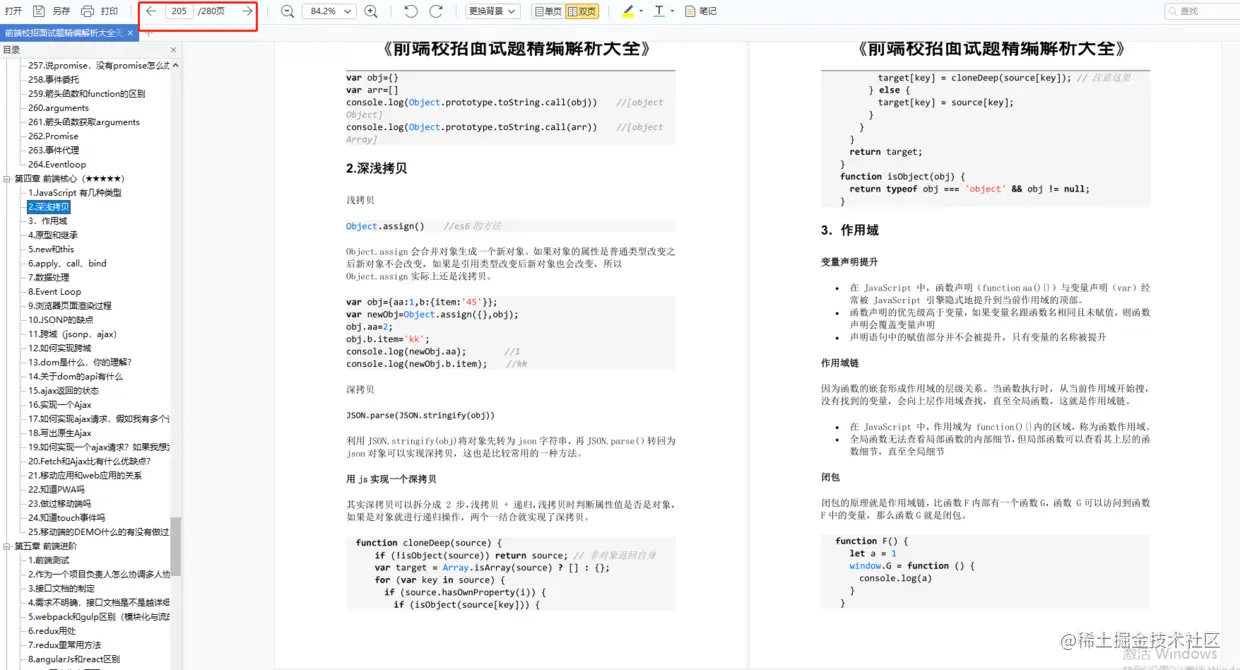Select outline item 11.跨域 (jsonp, ajax)
Image resolution: width=1240 pixels, height=670 pixels.
(72, 334)
